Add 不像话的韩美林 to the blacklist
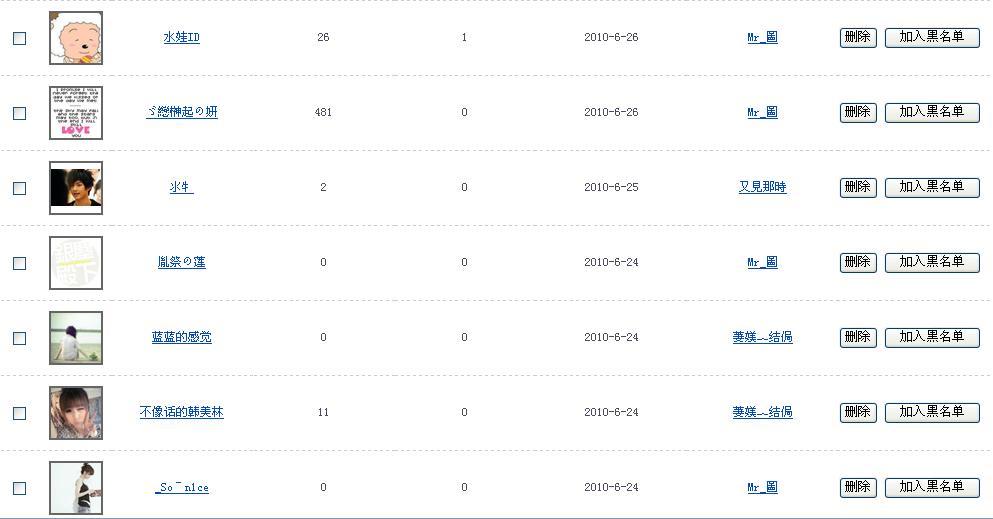This screenshot has height=519, width=993. pyautogui.click(x=932, y=412)
